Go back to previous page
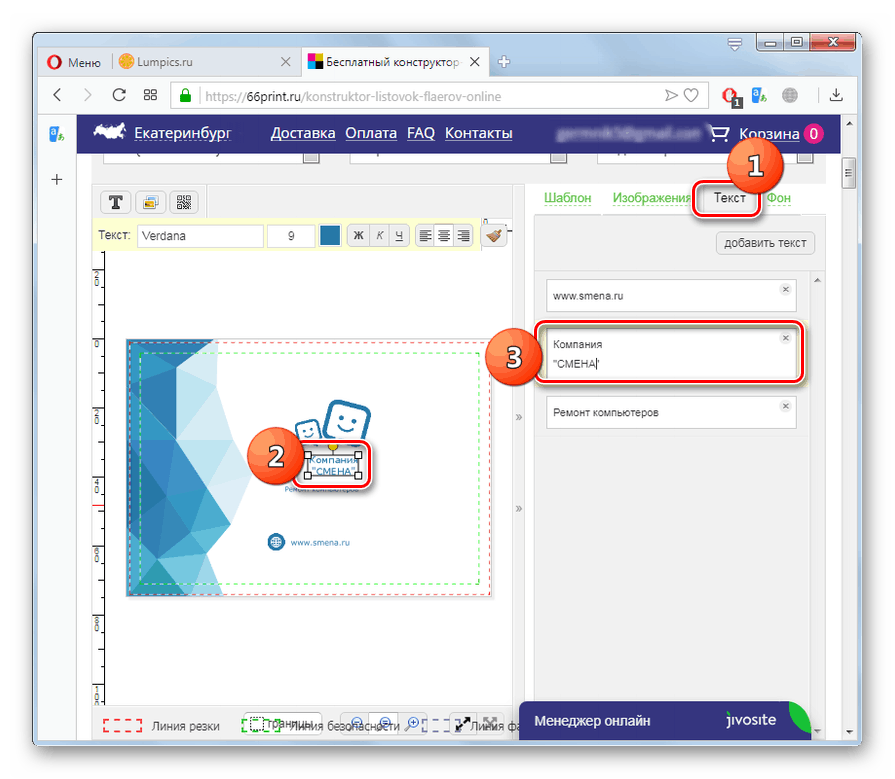This screenshot has height=779, width=895. (57, 95)
